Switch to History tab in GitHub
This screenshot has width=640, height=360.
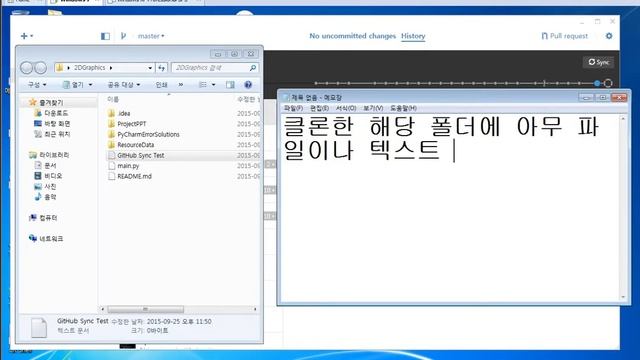pyautogui.click(x=413, y=36)
